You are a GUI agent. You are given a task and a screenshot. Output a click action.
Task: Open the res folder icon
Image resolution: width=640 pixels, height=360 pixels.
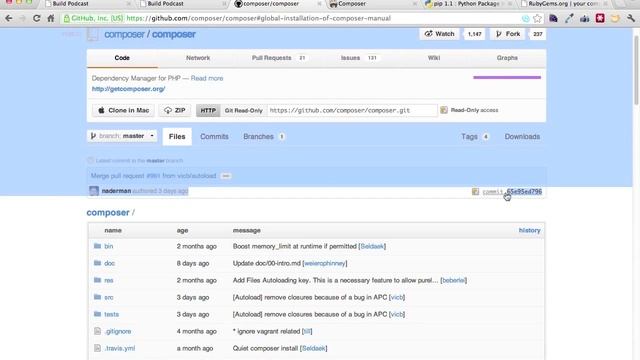tap(97, 280)
